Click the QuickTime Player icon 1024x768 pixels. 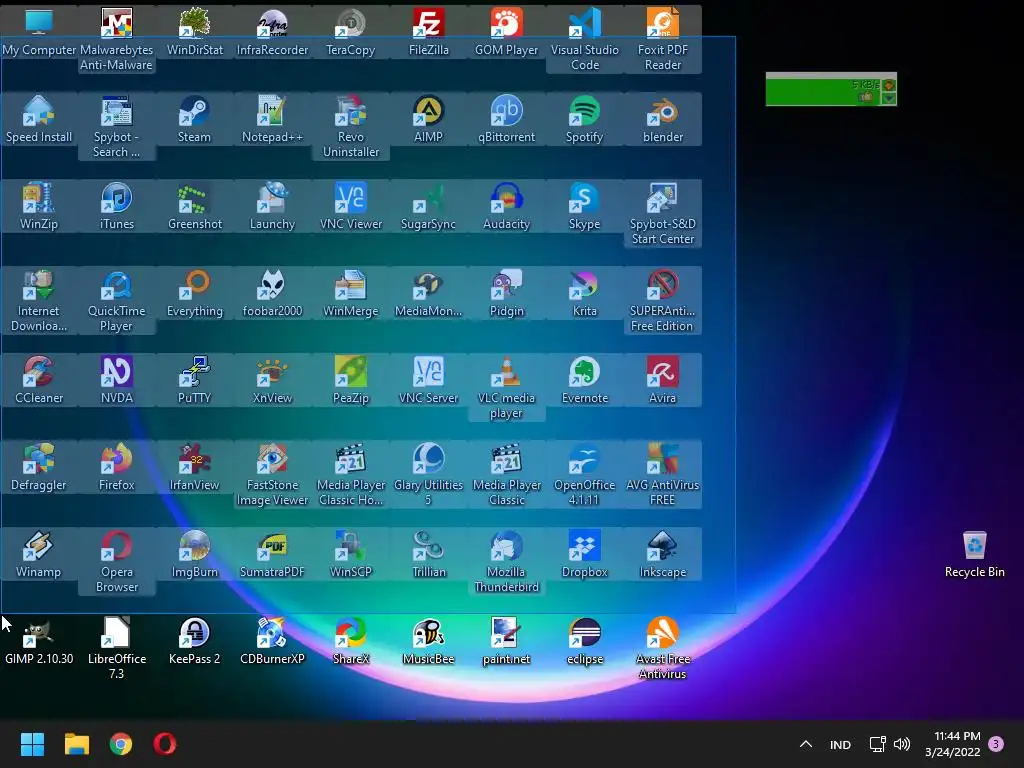pos(116,300)
